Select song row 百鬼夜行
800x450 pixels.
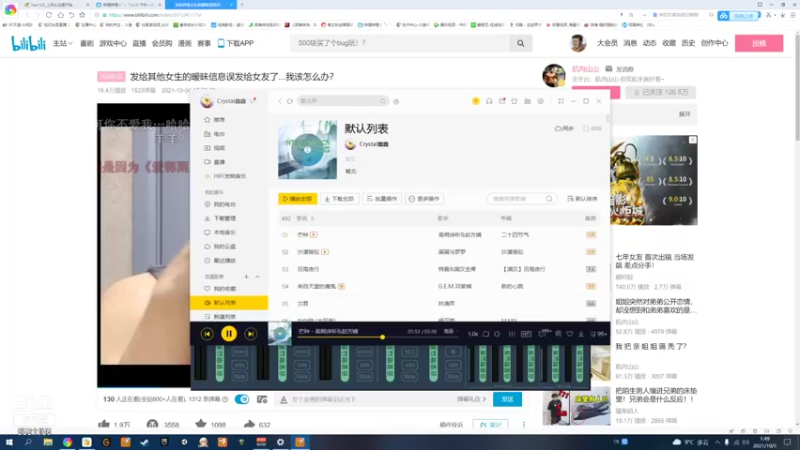coord(439,269)
